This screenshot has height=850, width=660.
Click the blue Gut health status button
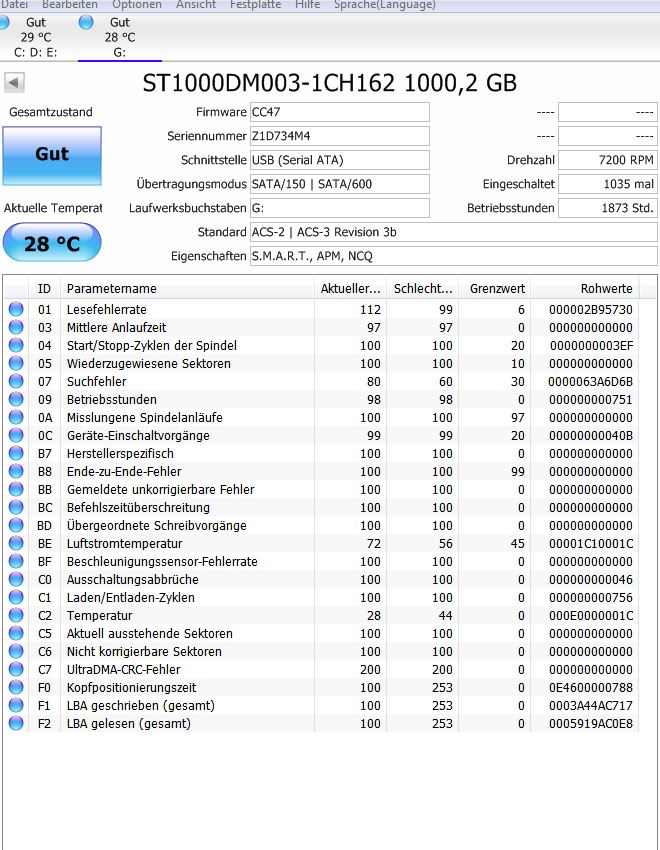point(52,156)
